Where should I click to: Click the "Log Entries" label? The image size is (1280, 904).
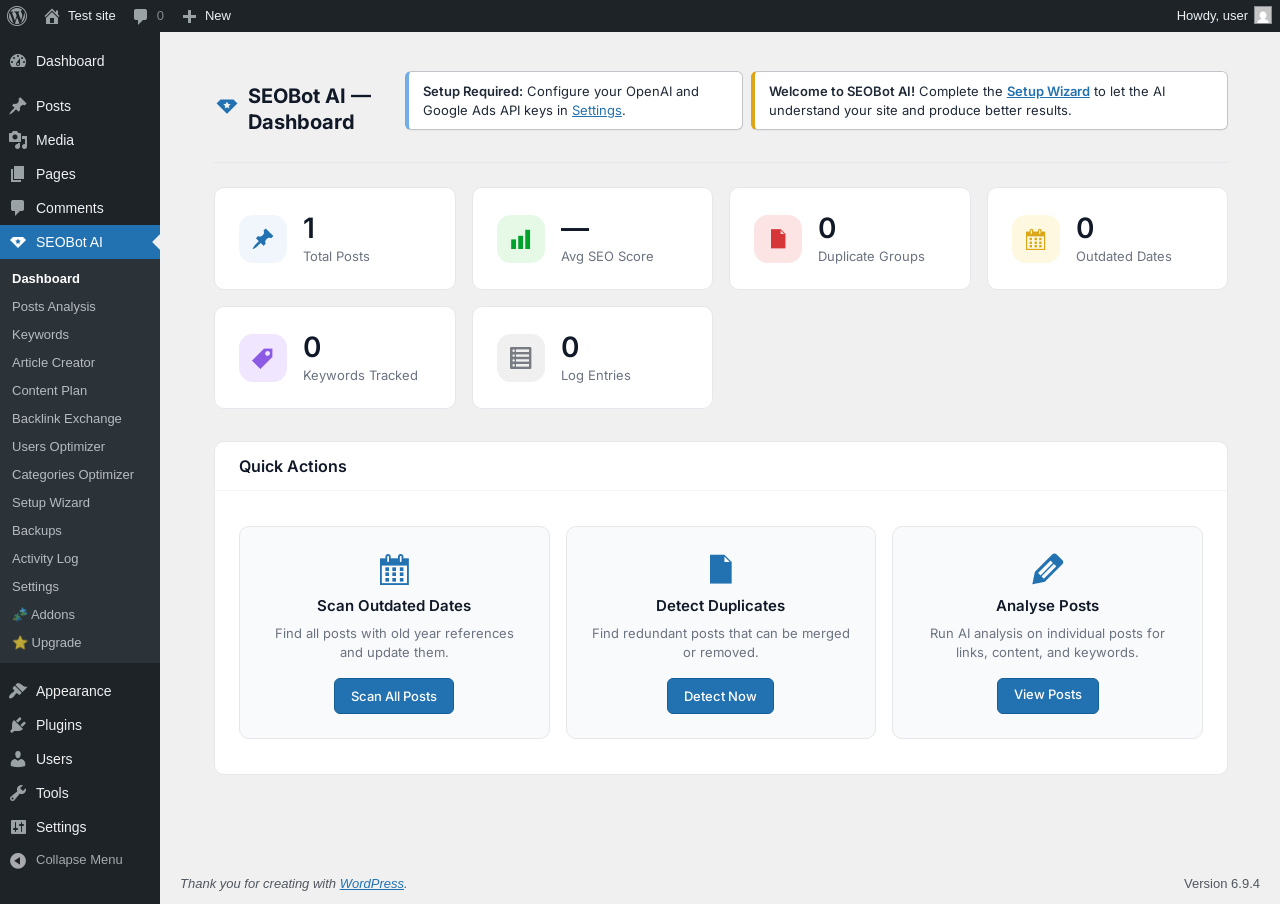point(596,376)
